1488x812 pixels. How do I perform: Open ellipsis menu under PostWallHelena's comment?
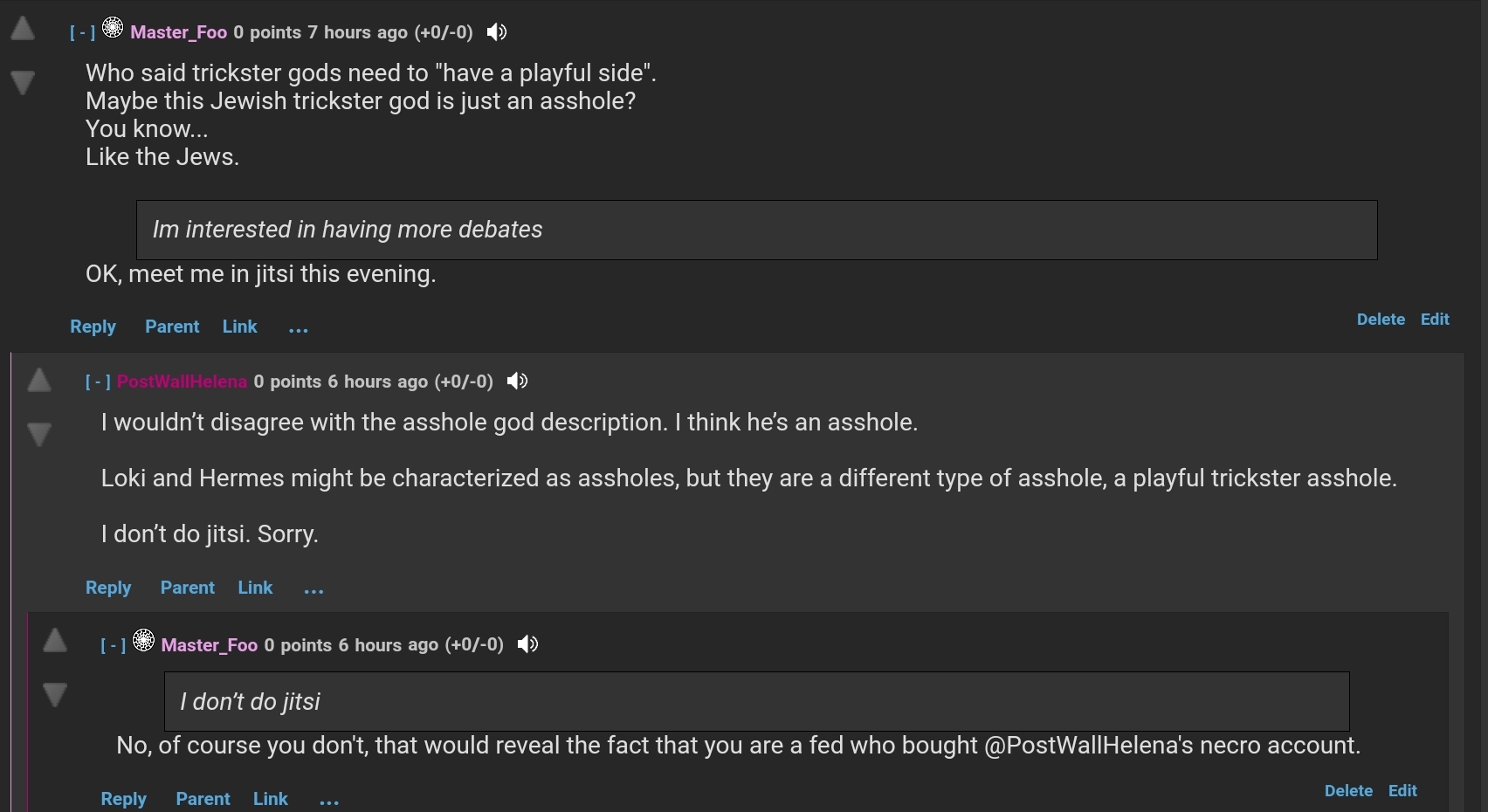click(313, 589)
